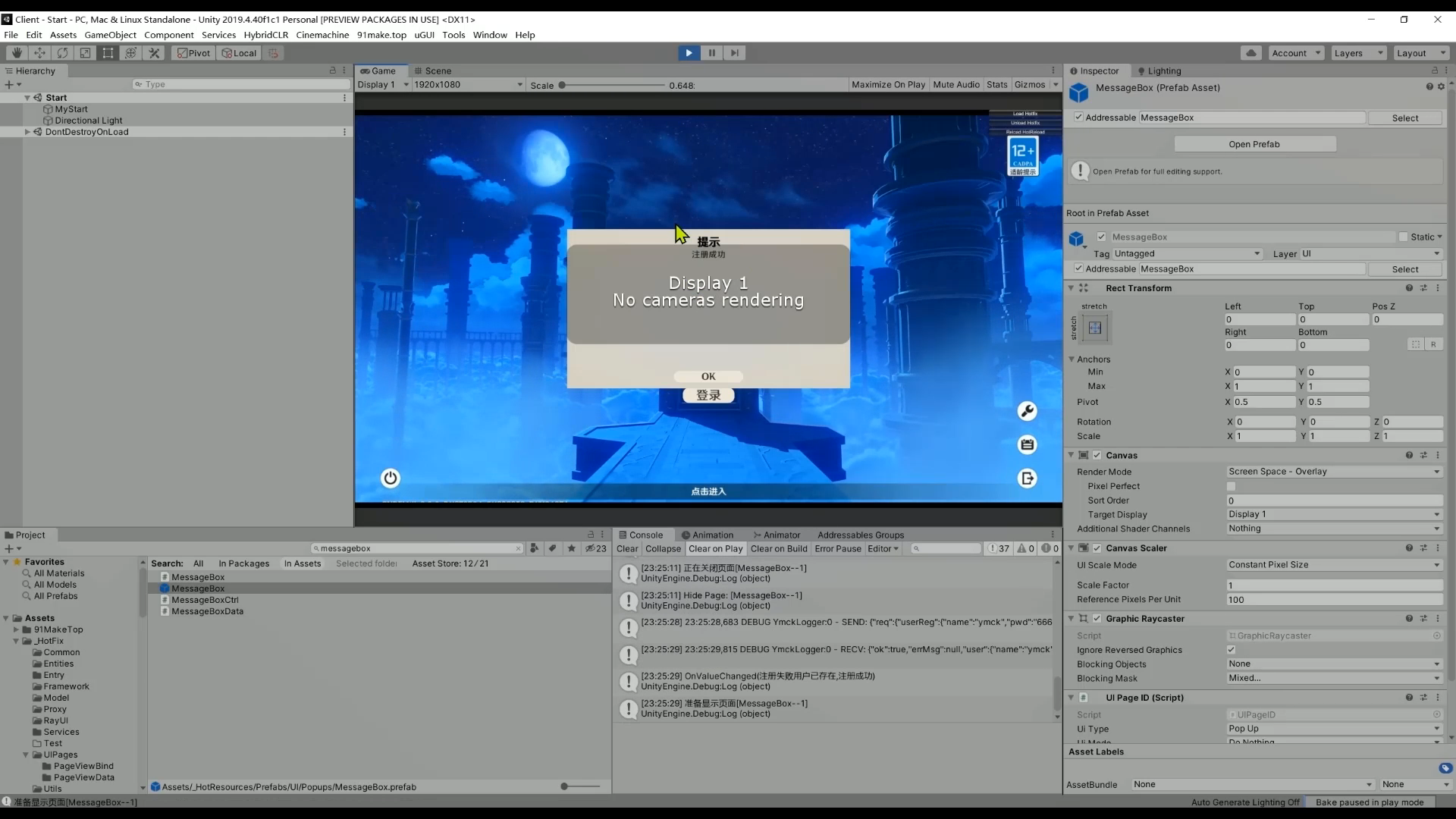Select the Rotate tool
This screenshot has width=1456, height=819.
point(62,53)
